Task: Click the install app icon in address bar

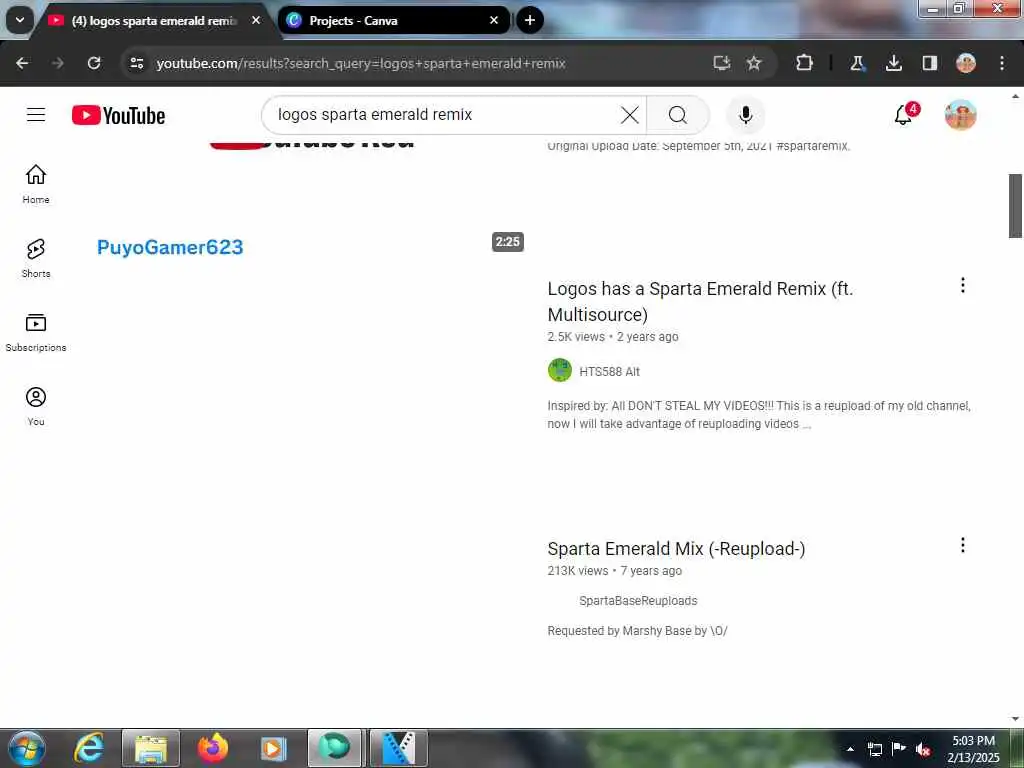Action: click(722, 63)
